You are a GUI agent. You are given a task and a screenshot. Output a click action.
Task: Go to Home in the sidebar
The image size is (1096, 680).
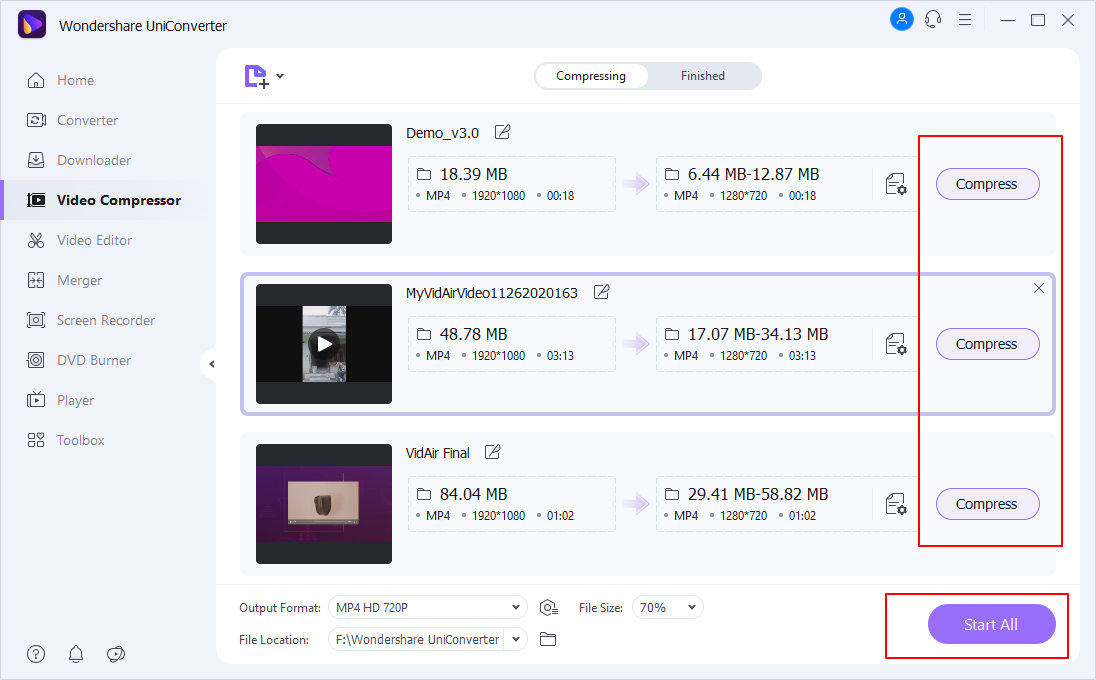pyautogui.click(x=75, y=80)
